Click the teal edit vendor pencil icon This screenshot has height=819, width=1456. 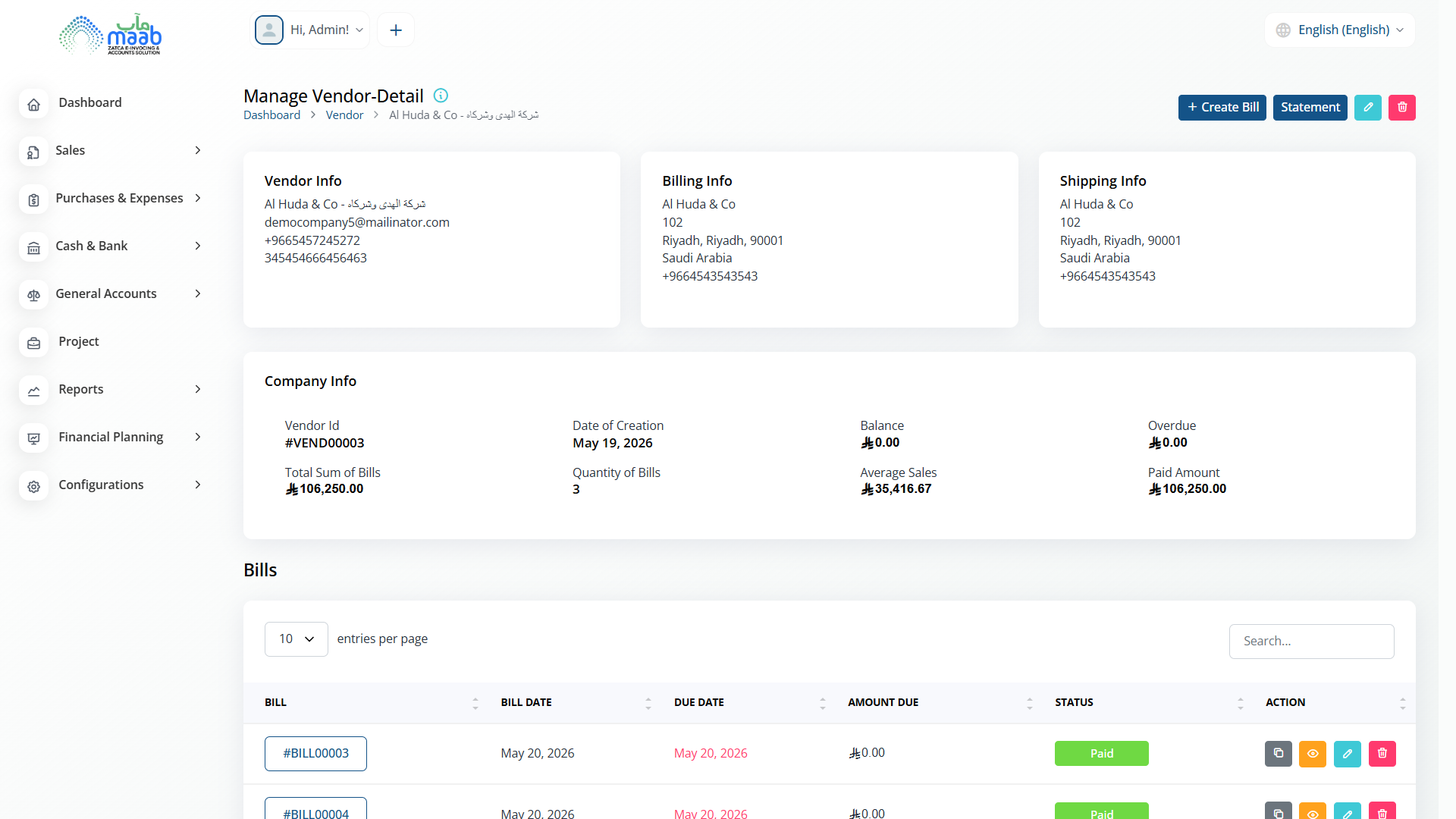[x=1367, y=108]
